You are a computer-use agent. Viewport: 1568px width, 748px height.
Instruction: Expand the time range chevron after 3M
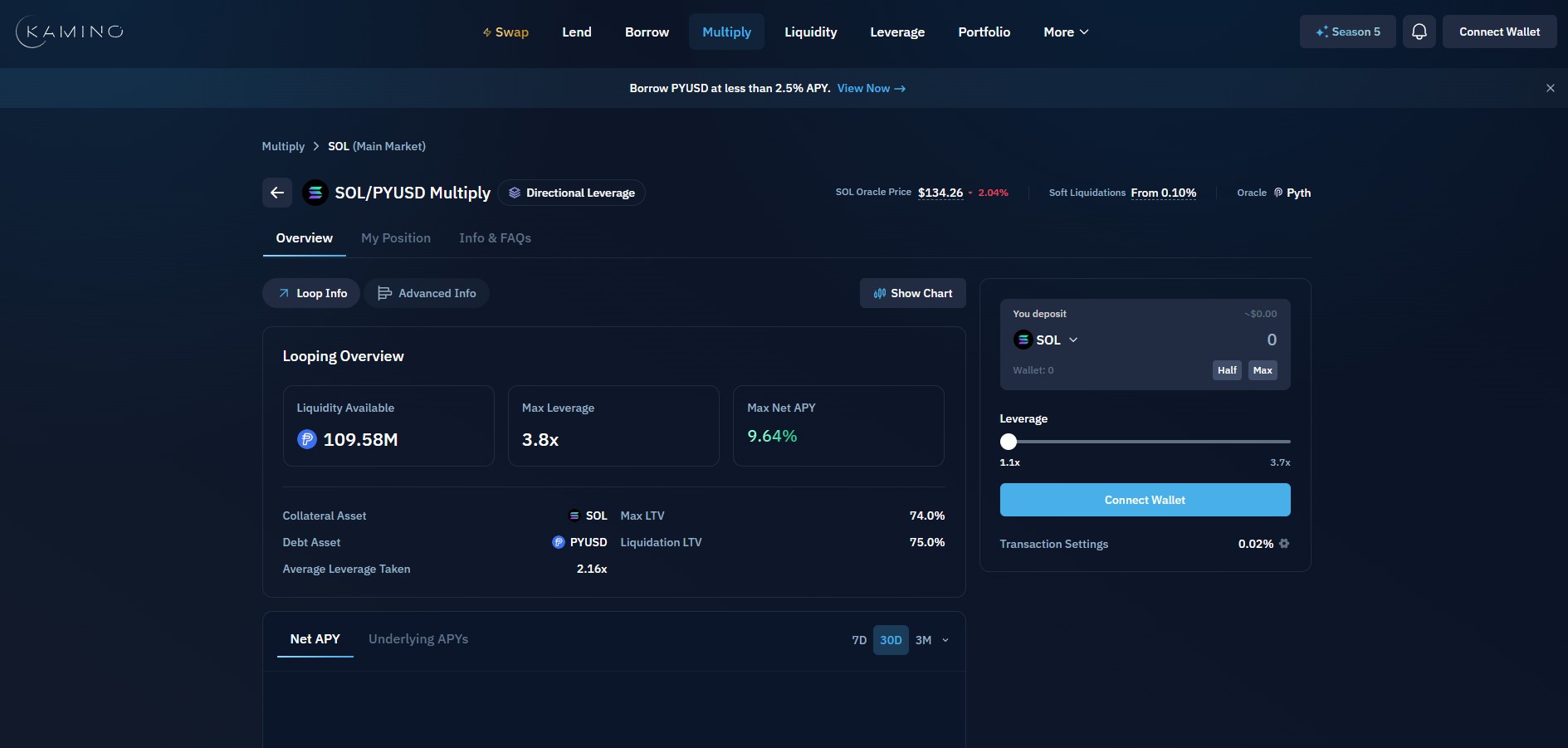coord(945,640)
